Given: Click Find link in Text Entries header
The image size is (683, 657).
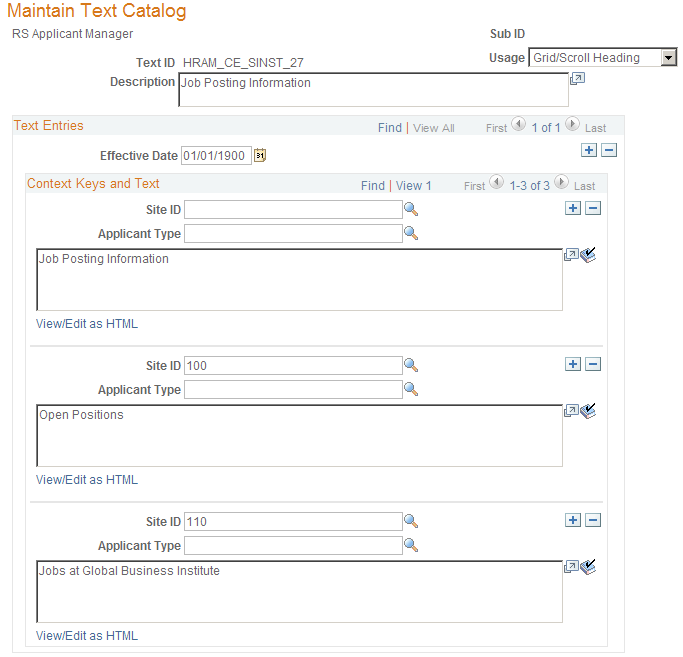Looking at the screenshot, I should click(x=389, y=128).
